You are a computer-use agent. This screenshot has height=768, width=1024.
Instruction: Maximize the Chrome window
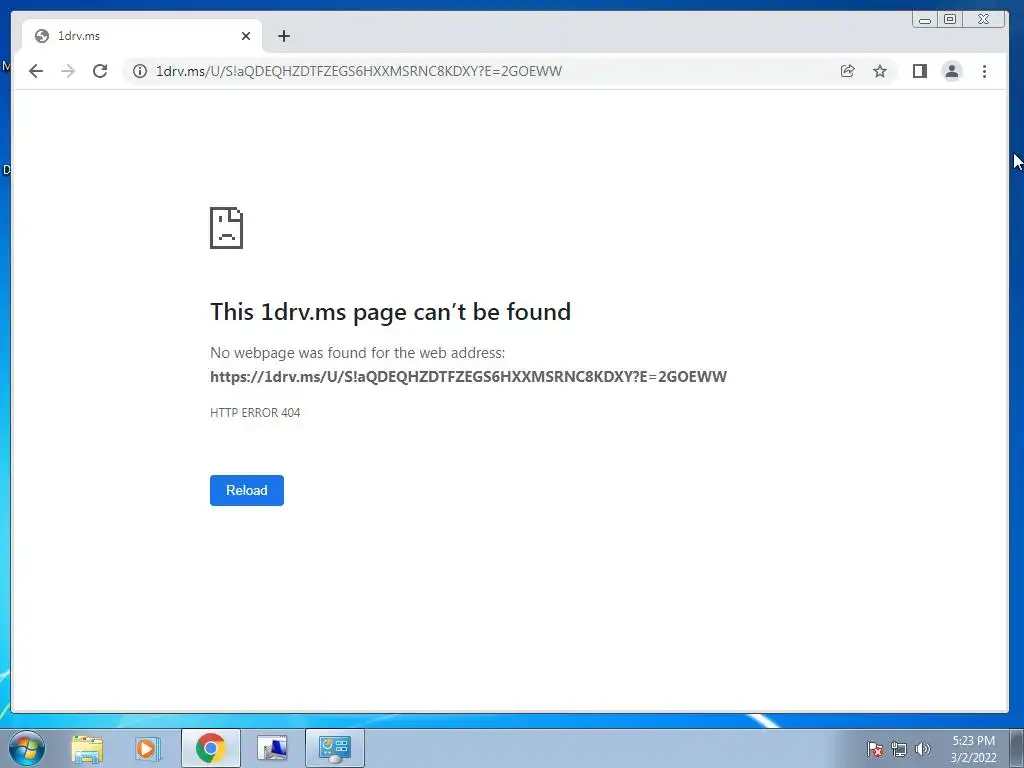(x=950, y=20)
